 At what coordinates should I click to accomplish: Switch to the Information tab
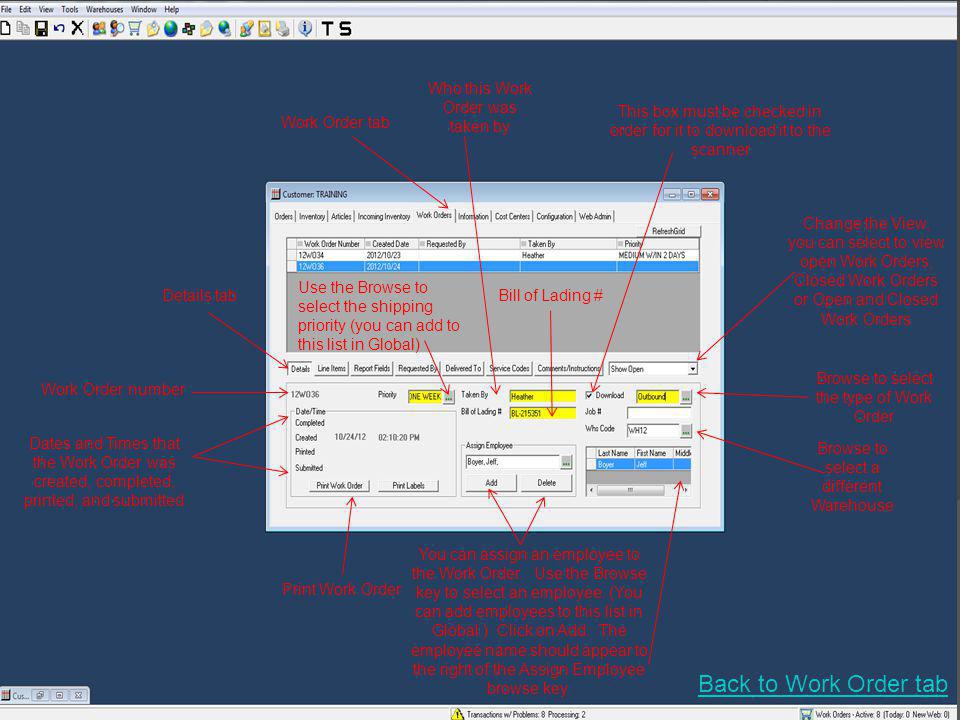[473, 217]
